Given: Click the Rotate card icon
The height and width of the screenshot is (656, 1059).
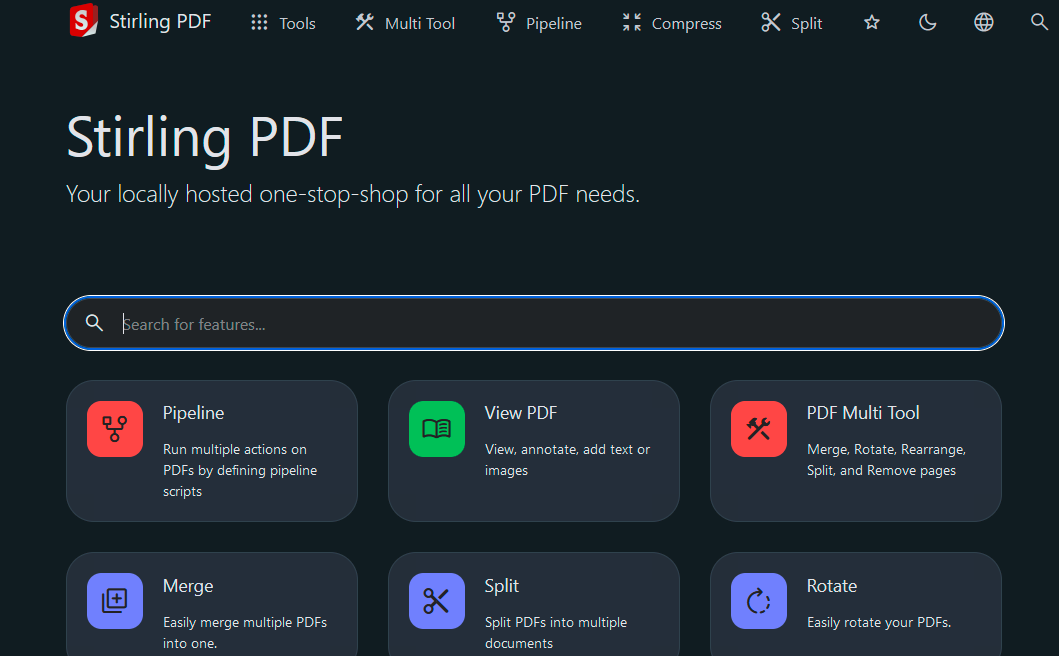Looking at the screenshot, I should 759,601.
